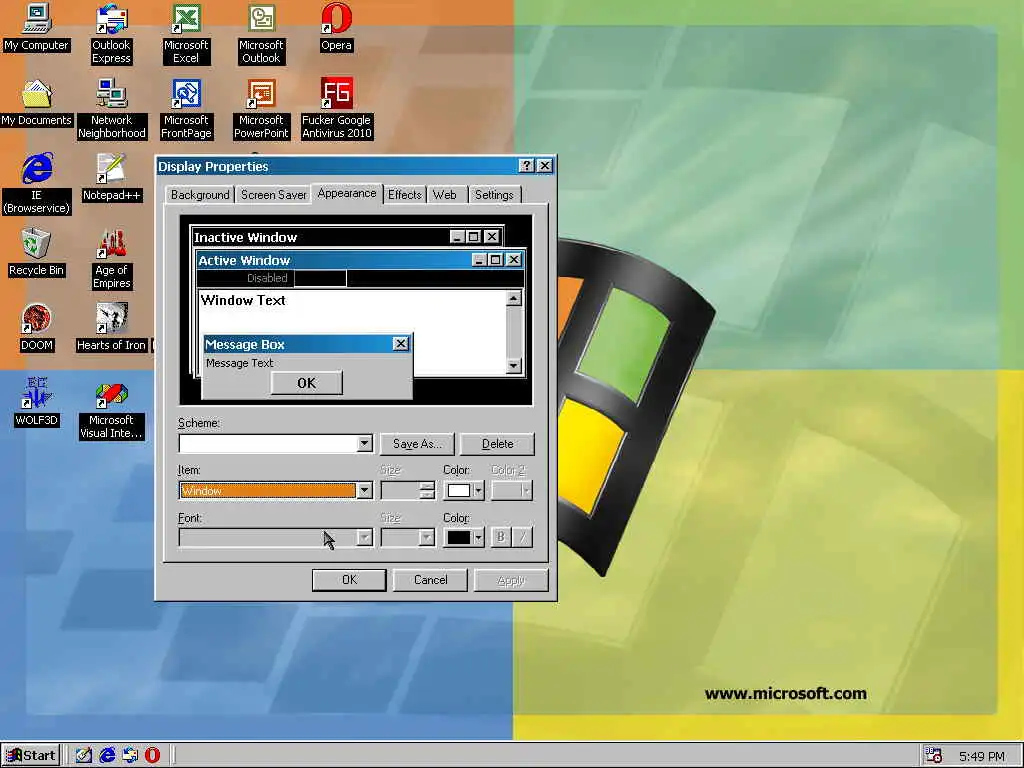Select the IE (Browservice) desktop icon

(37, 184)
